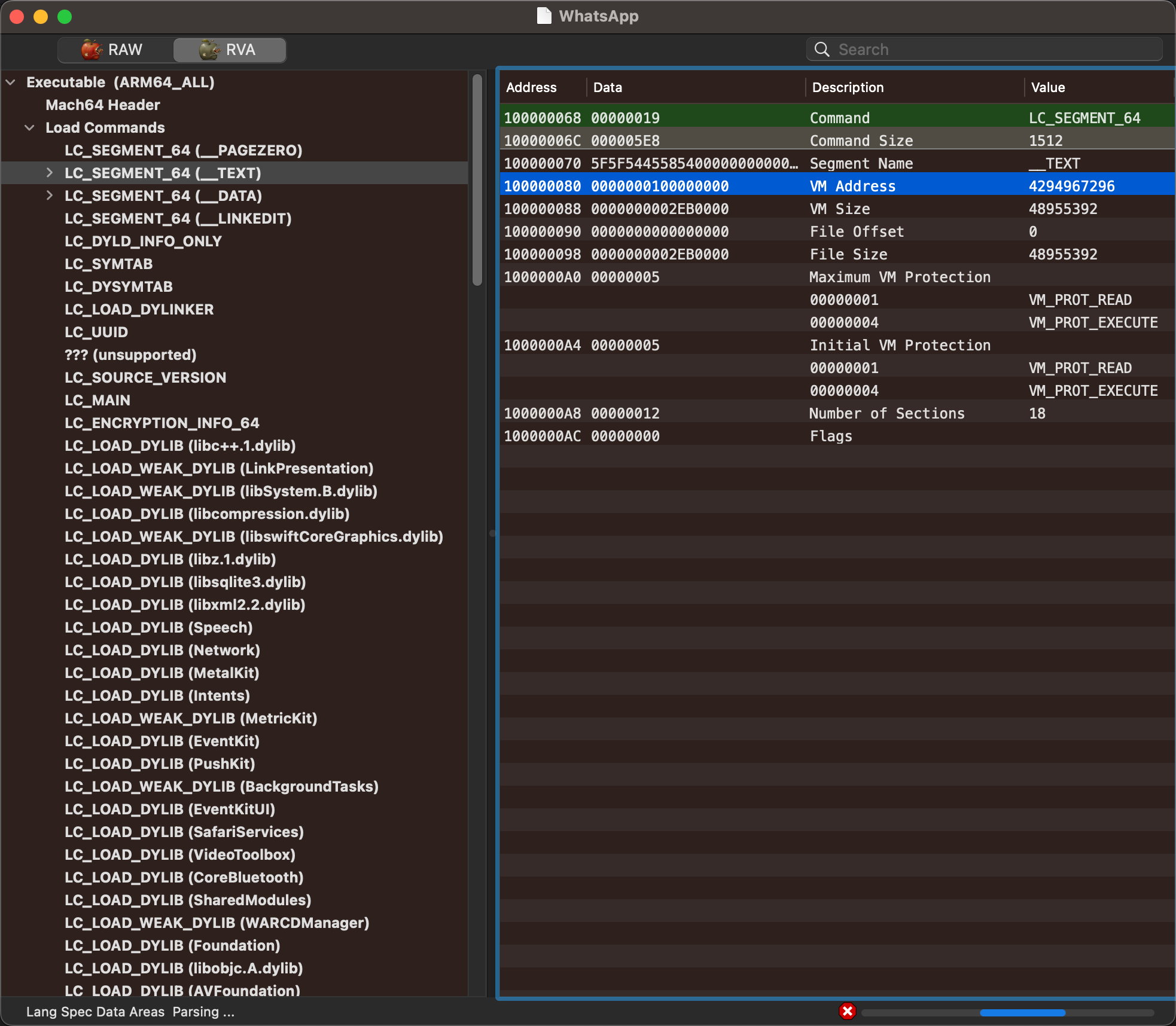Select LC_LOAD_DYLIB (libc++.1.dylib)

pyautogui.click(x=181, y=445)
